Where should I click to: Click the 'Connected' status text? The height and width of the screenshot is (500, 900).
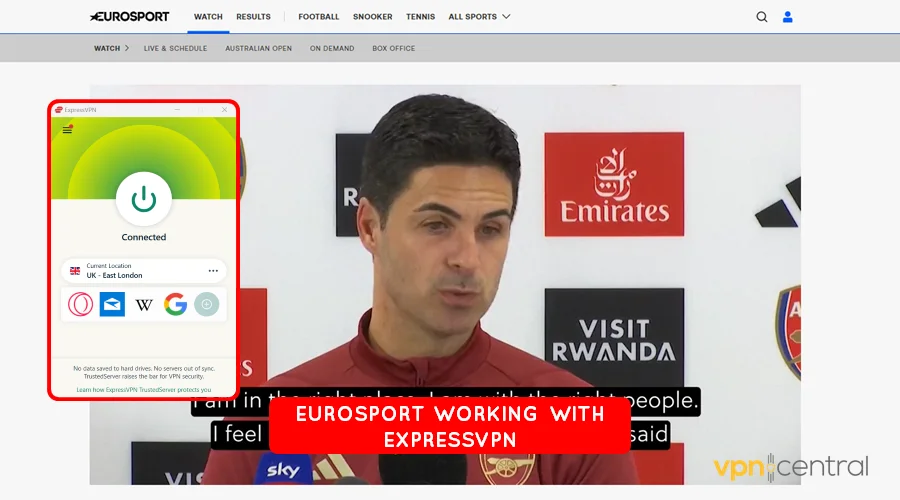143,237
